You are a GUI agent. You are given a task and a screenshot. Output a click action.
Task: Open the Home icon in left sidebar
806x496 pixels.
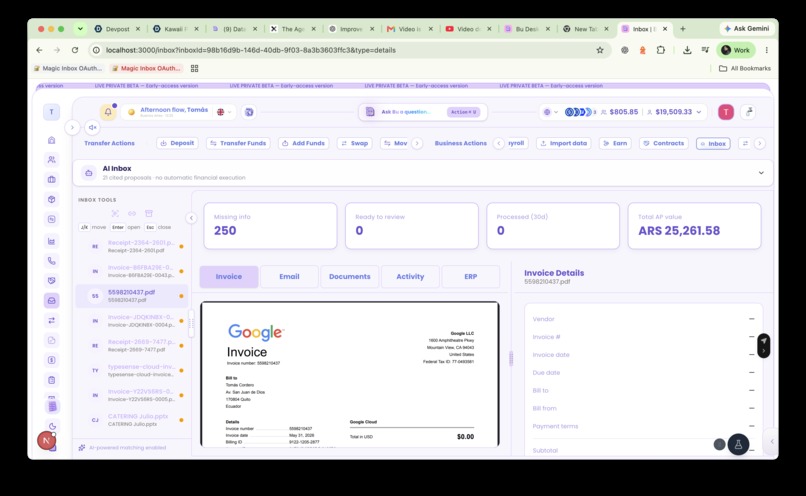click(x=51, y=140)
